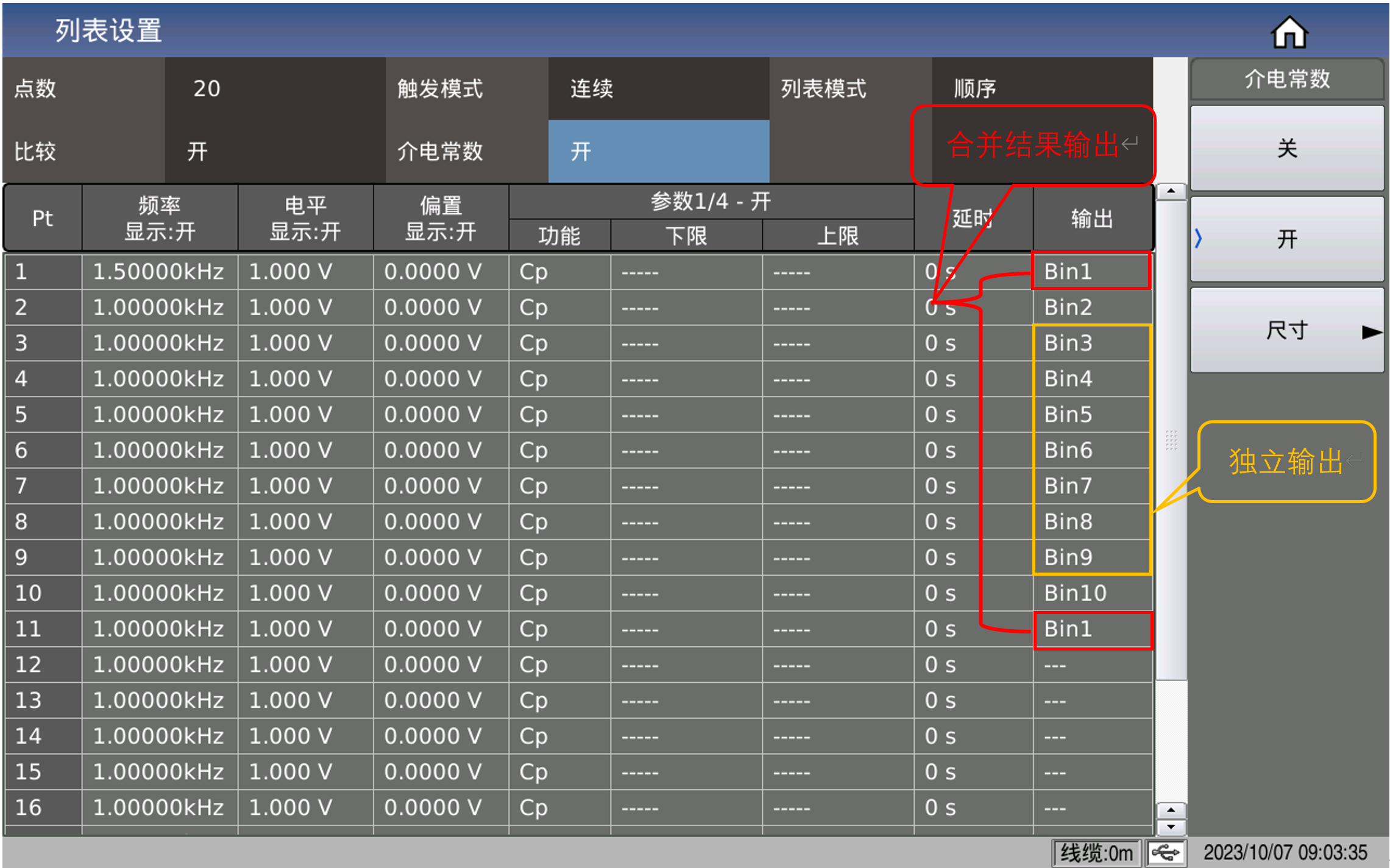This screenshot has width=1390, height=868.
Task: Click the 尺寸 submenu arrow
Action: [1371, 331]
